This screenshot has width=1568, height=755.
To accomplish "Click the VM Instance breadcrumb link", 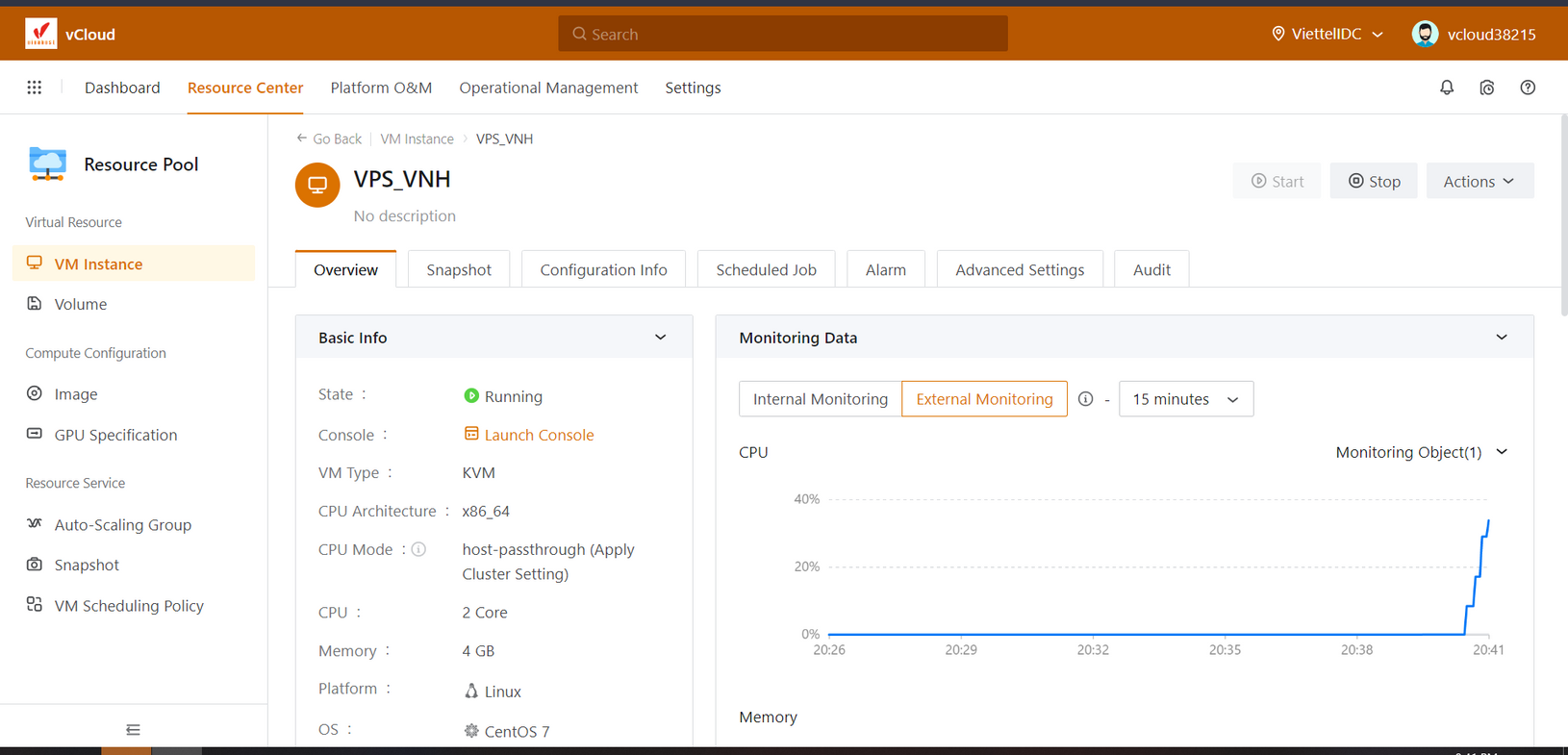I will click(x=417, y=138).
